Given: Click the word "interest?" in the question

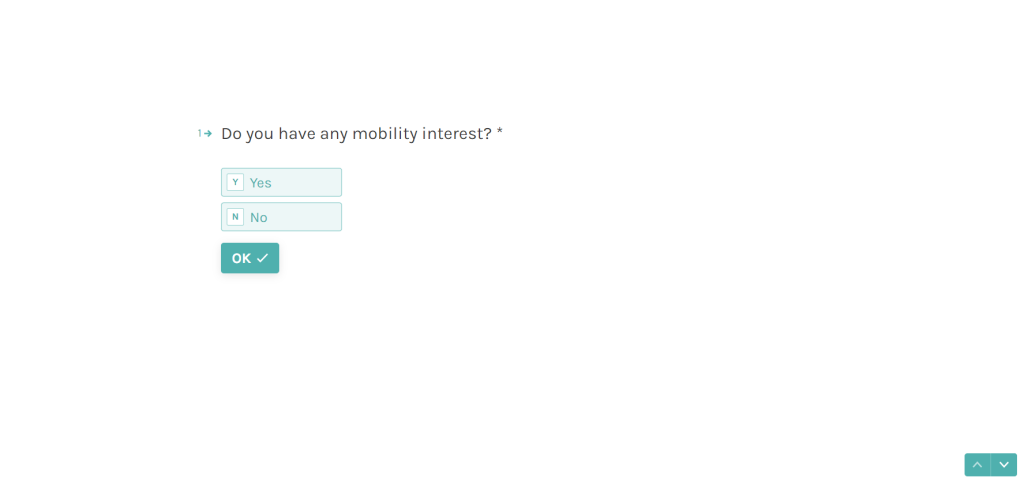Looking at the screenshot, I should 457,133.
